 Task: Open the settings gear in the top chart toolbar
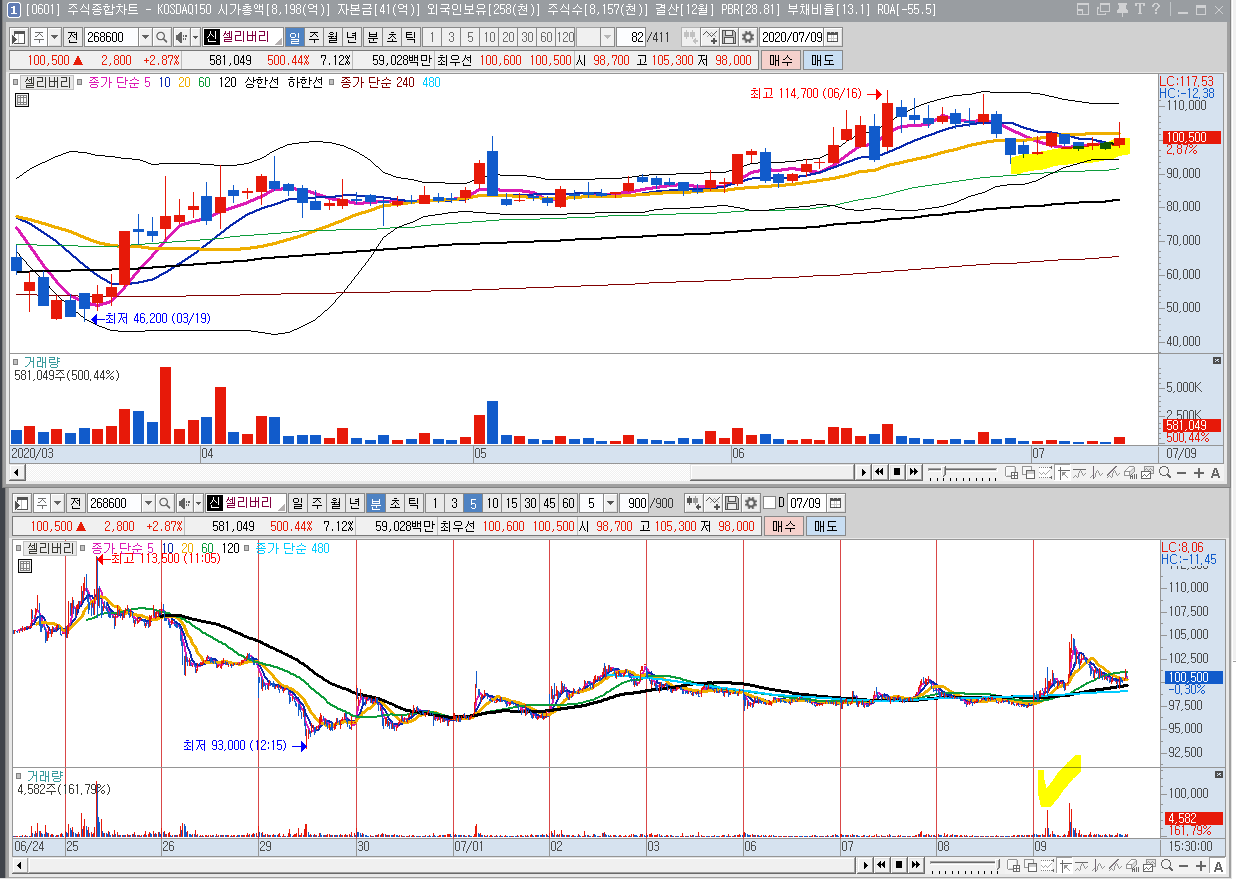(748, 37)
